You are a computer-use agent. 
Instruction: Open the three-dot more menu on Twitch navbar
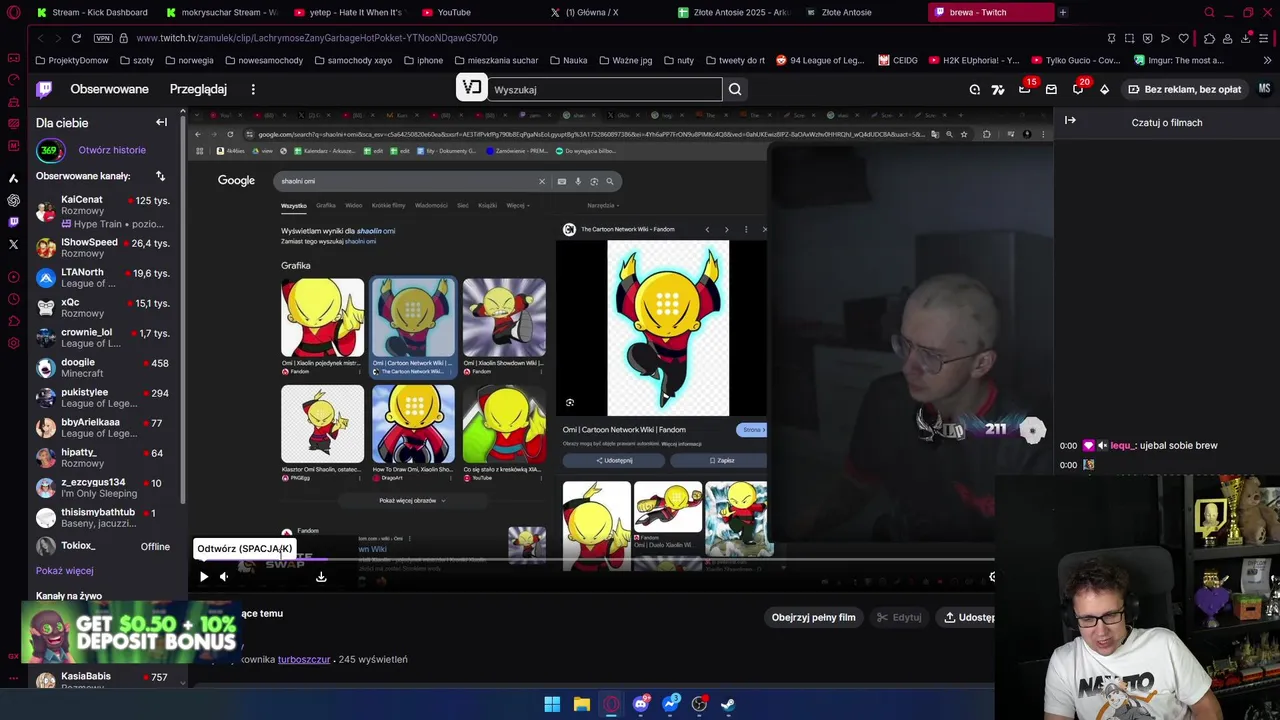pos(253,89)
